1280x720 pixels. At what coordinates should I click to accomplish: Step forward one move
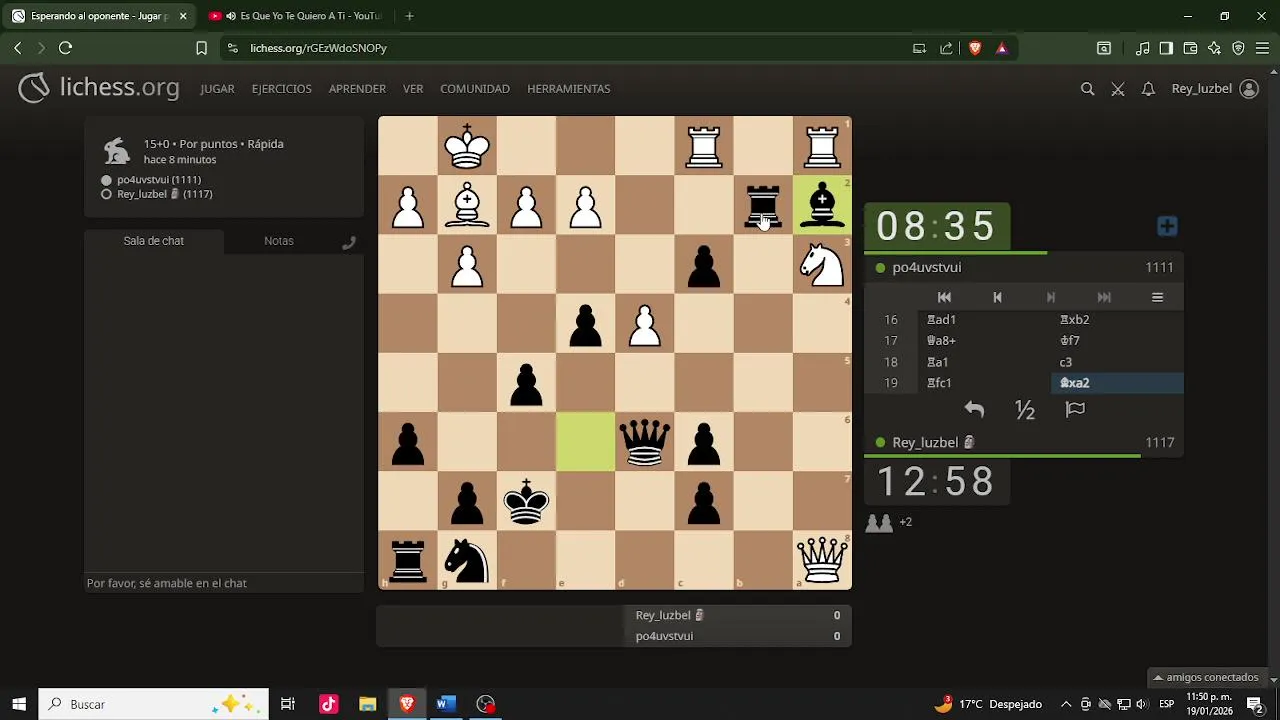pos(1050,297)
